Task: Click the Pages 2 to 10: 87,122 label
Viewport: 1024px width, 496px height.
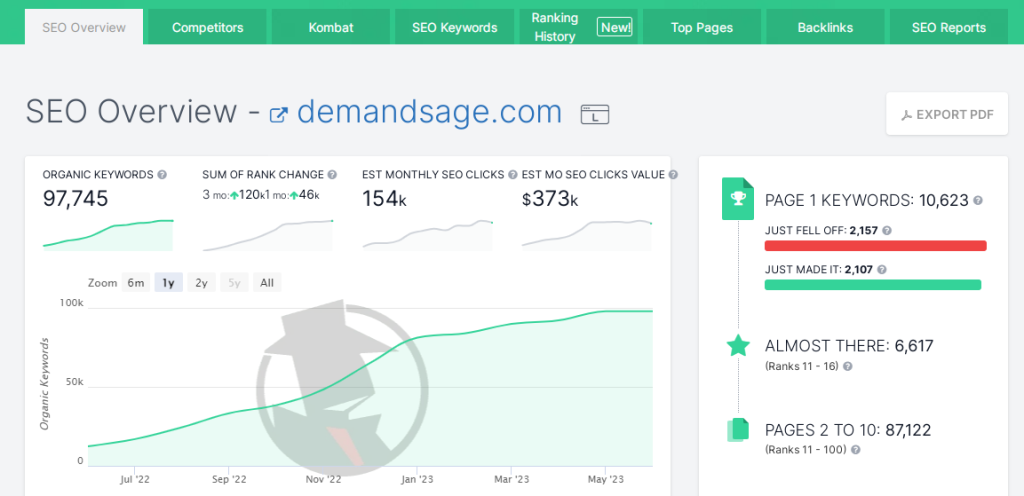Action: click(847, 430)
